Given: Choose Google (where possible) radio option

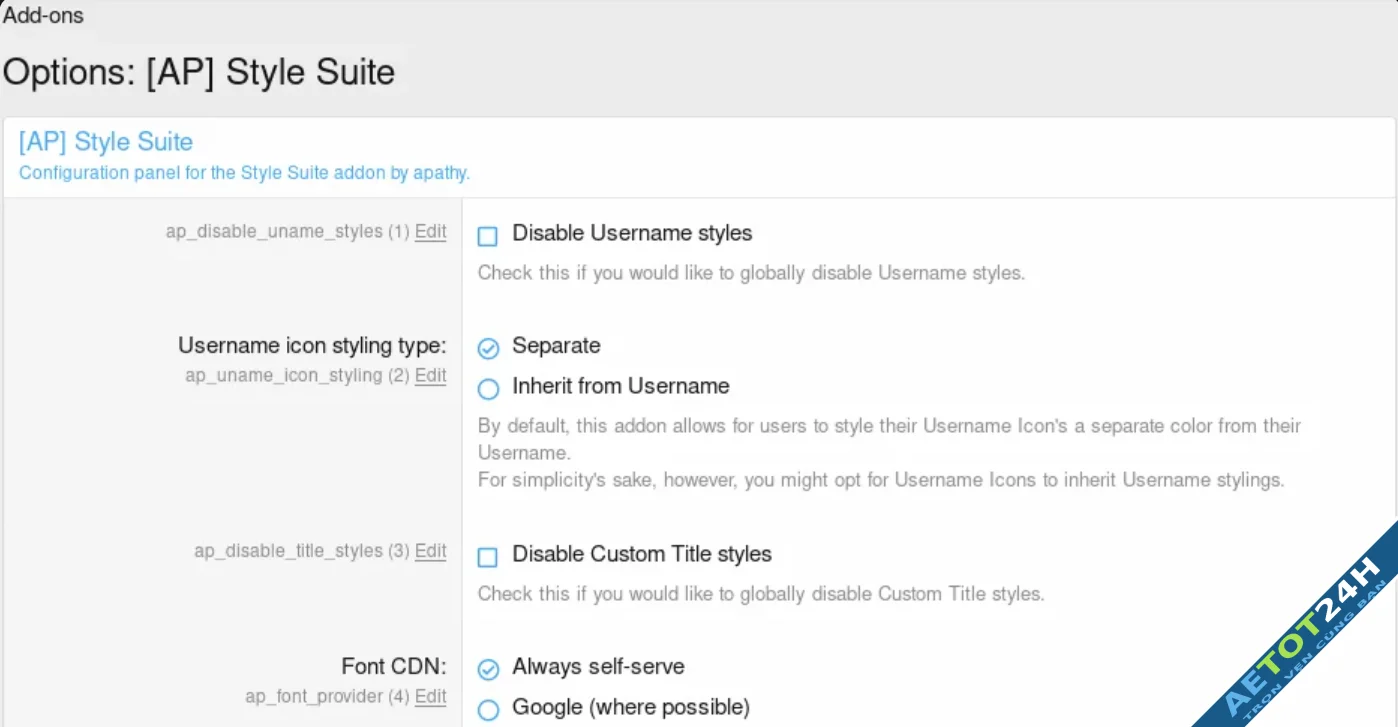Looking at the screenshot, I should tap(488, 710).
